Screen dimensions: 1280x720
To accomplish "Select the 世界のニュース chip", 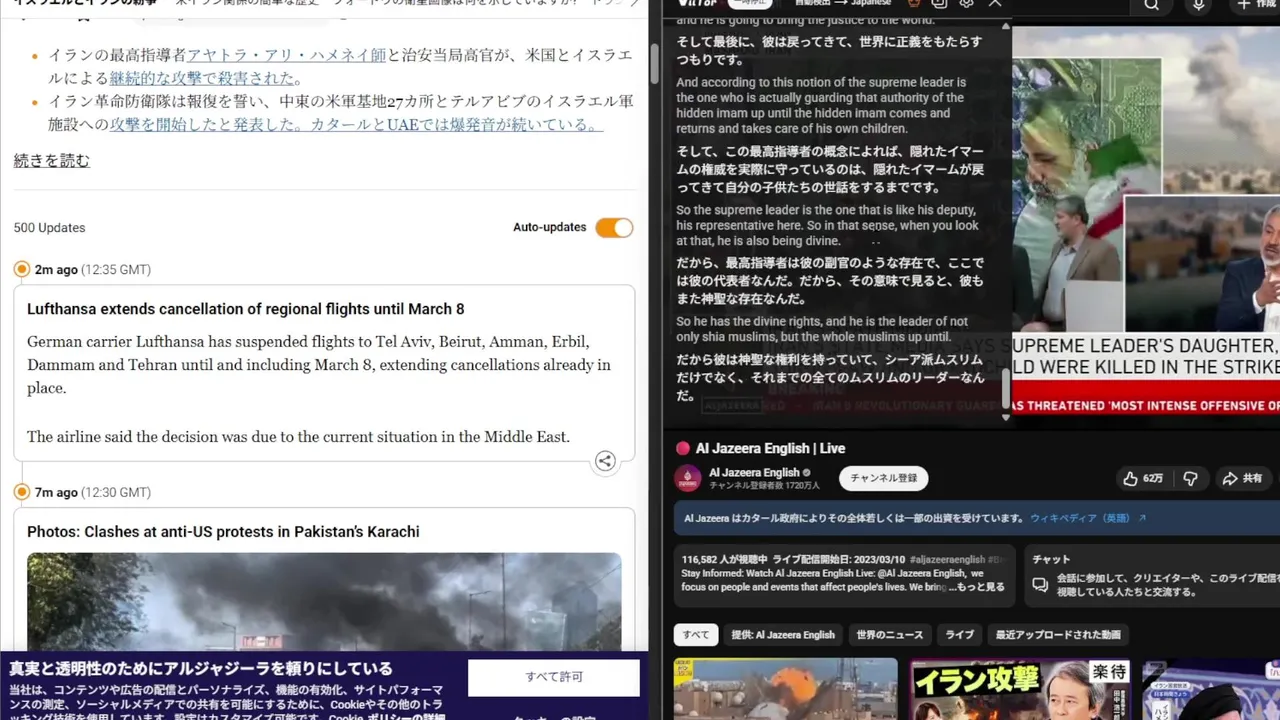I will click(890, 635).
